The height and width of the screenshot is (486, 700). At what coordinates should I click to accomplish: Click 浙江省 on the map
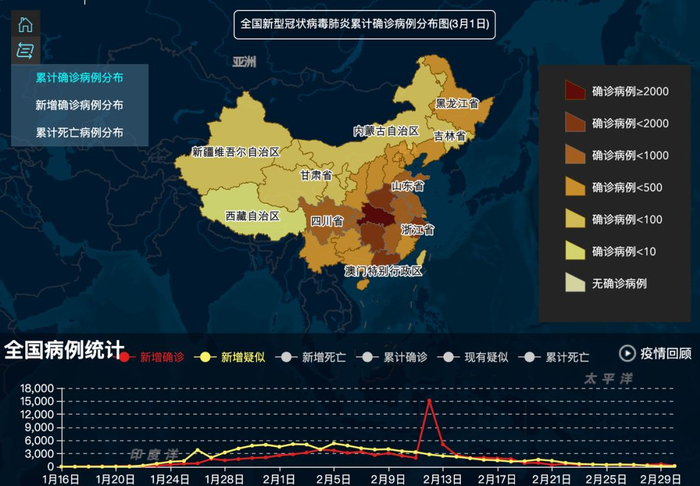pyautogui.click(x=417, y=230)
